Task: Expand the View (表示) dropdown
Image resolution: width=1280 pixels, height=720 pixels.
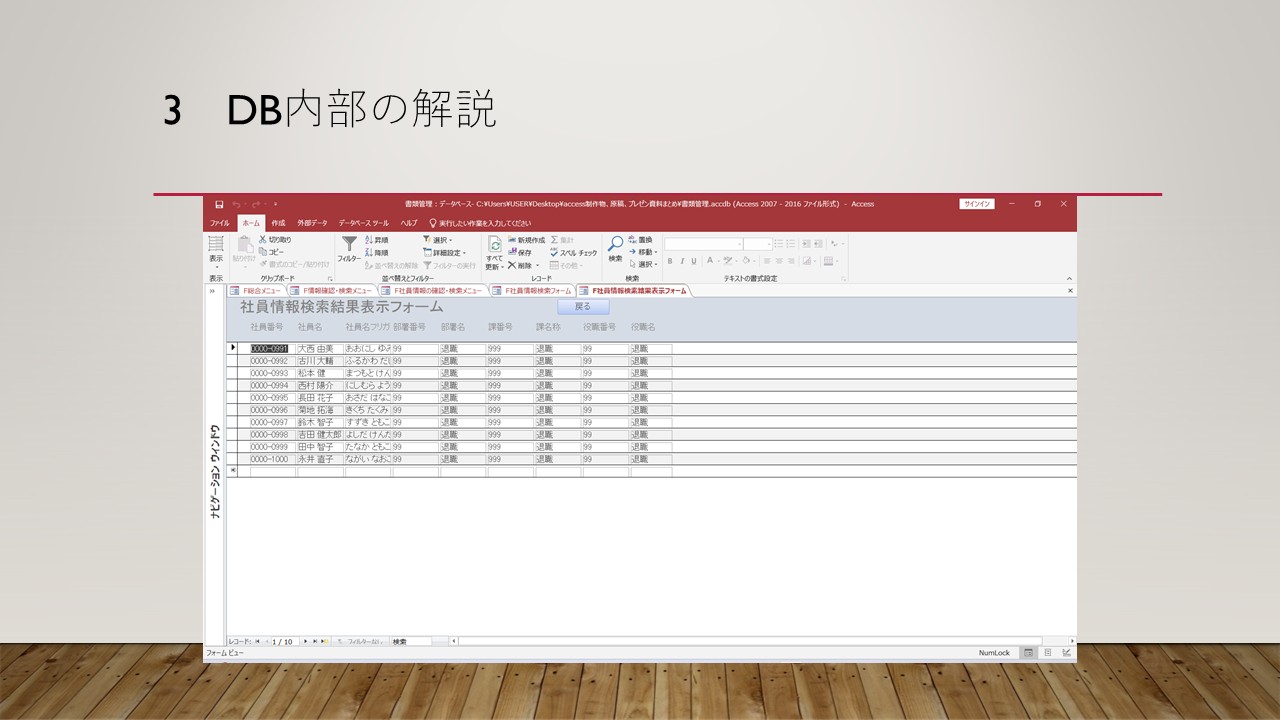Action: [216, 266]
